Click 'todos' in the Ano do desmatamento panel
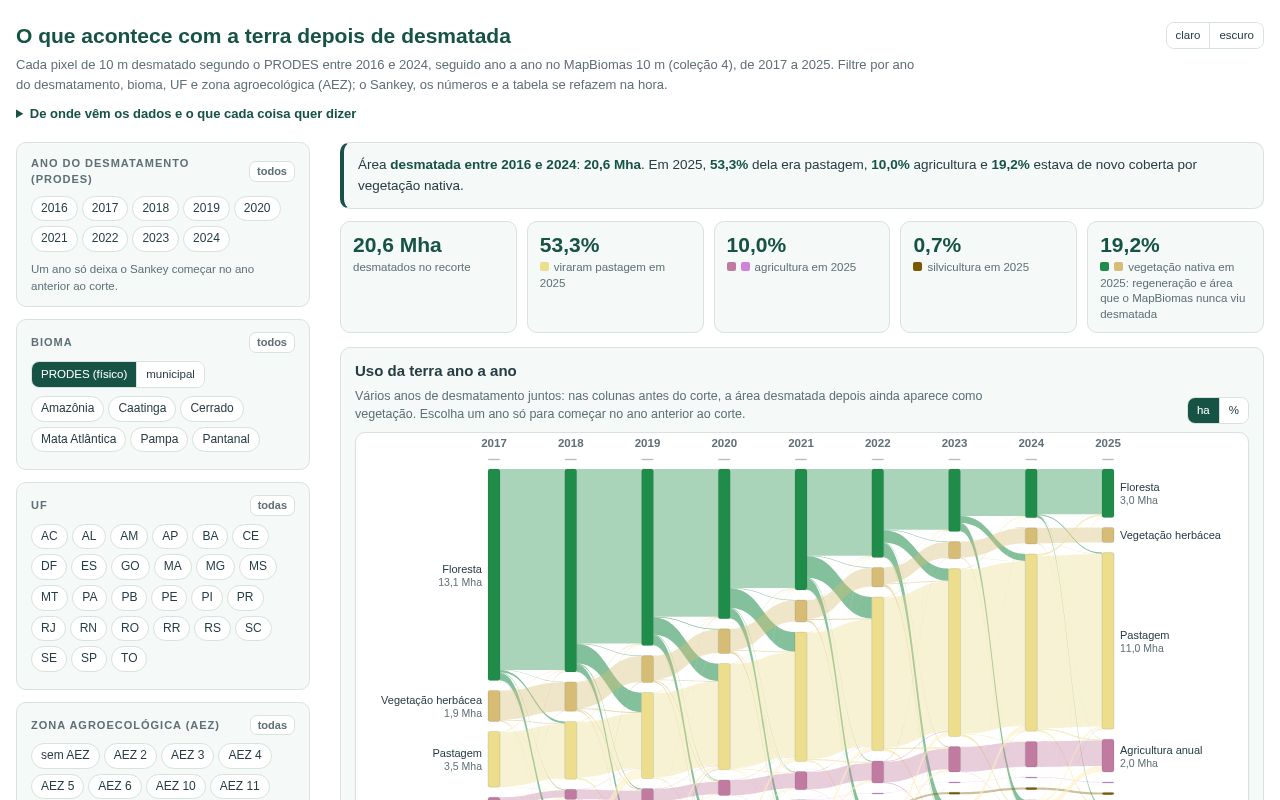The image size is (1280, 800). (272, 171)
